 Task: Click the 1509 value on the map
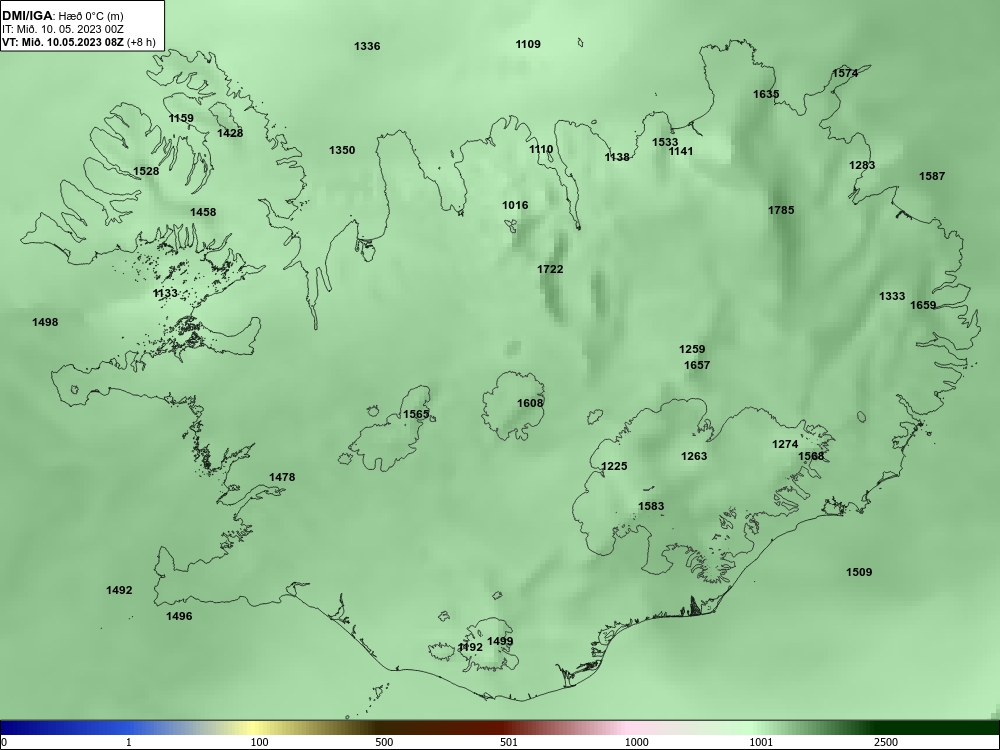click(x=859, y=572)
